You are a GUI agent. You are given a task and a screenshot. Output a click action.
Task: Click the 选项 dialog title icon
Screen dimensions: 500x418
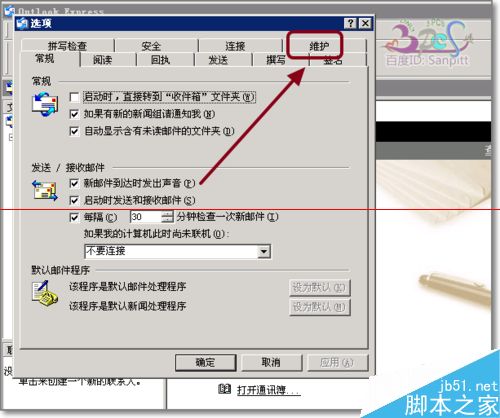(x=22, y=23)
